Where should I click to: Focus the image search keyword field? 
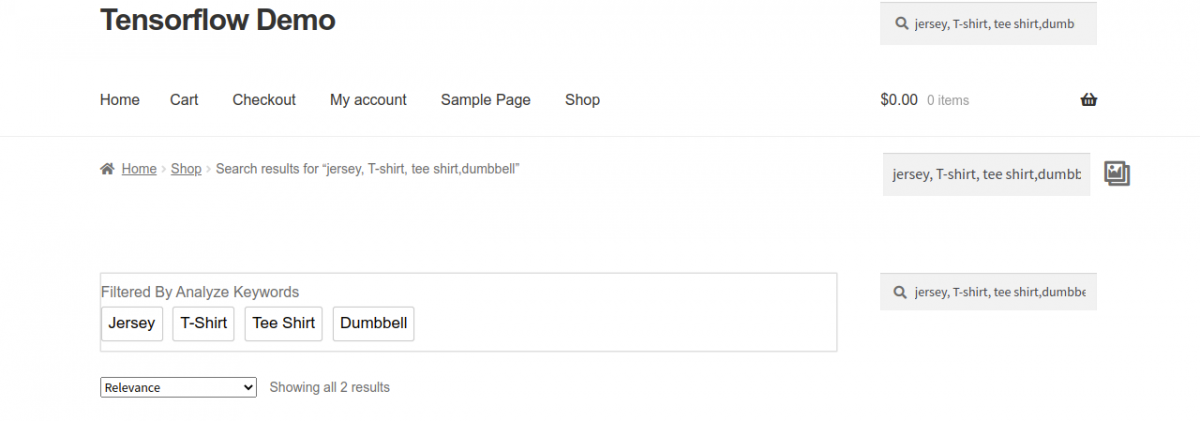click(x=986, y=174)
